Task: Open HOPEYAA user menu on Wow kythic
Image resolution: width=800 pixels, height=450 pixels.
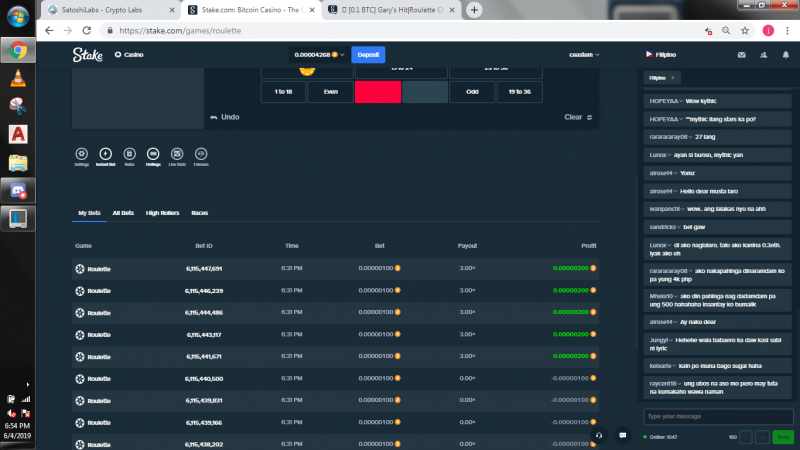Action: pyautogui.click(x=666, y=101)
